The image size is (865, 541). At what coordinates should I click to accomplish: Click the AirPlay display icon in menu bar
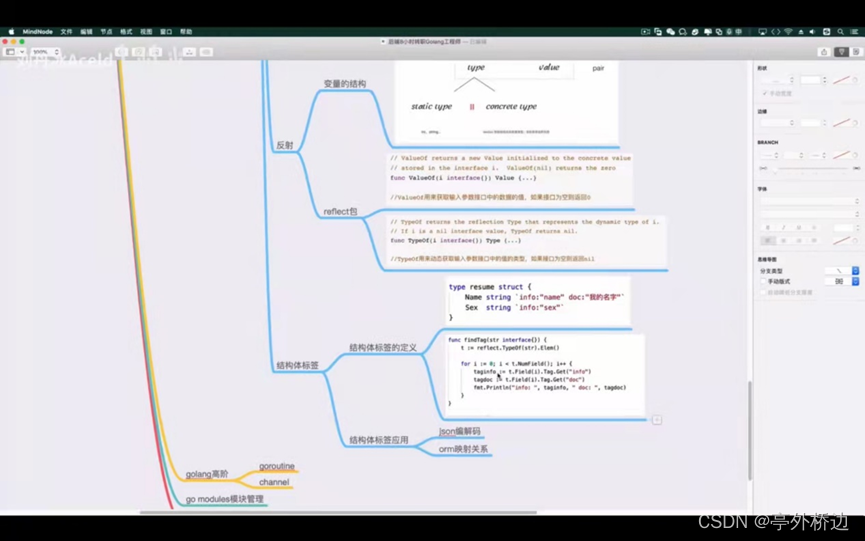762,32
